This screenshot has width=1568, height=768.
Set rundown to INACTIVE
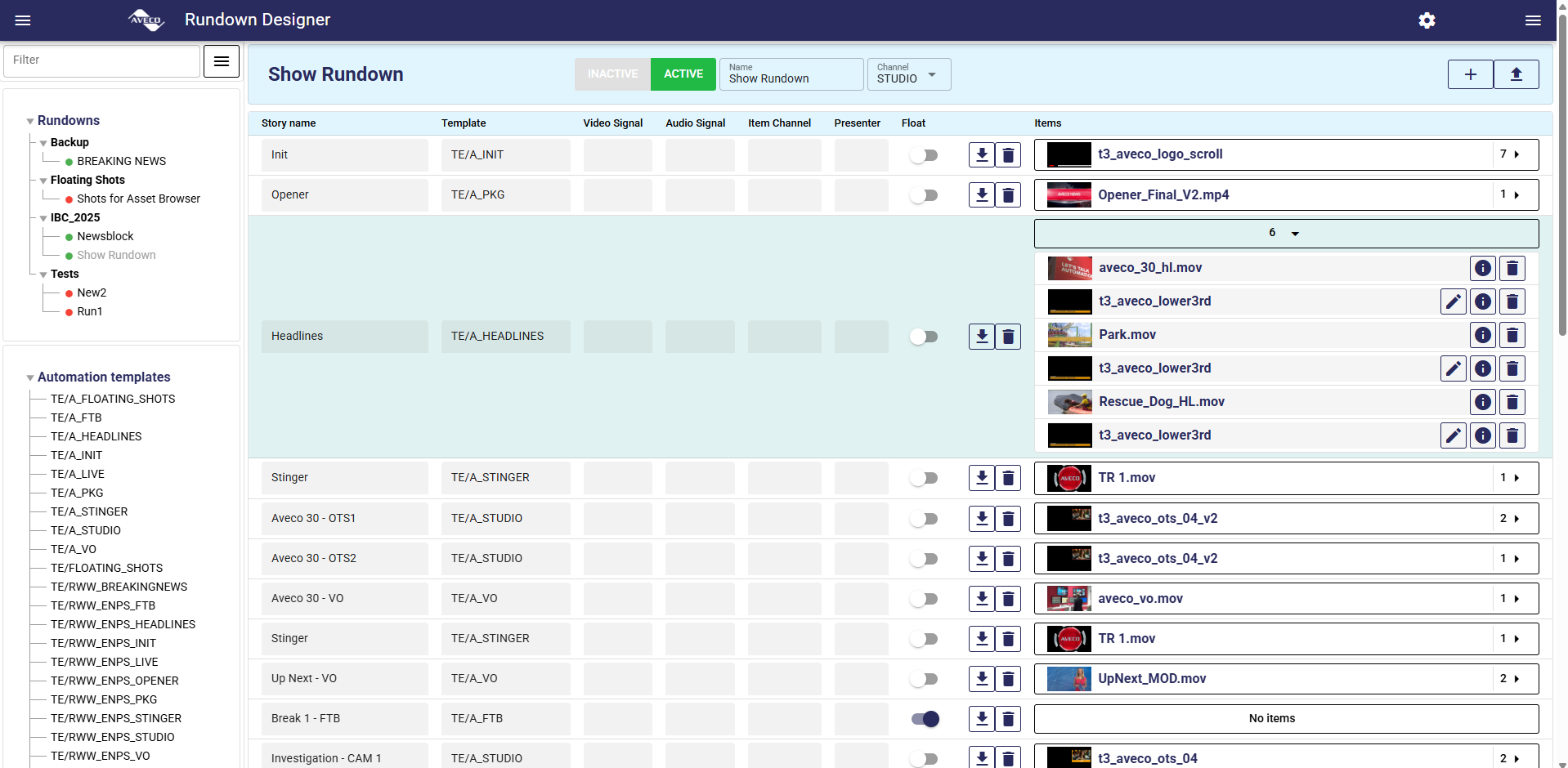point(612,74)
